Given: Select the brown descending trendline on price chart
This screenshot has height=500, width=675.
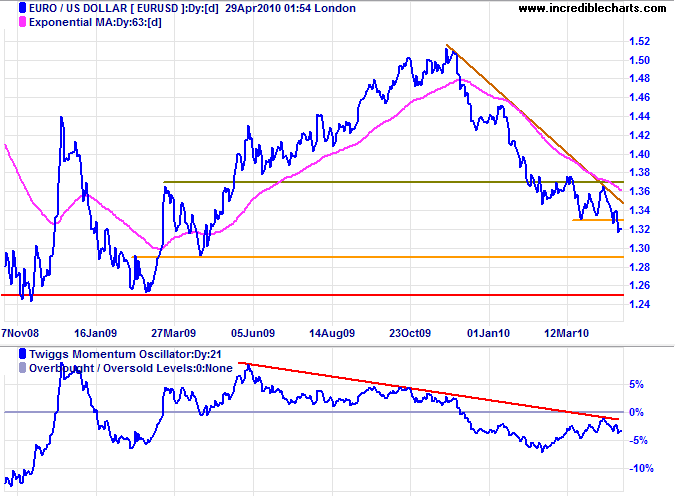Looking at the screenshot, I should point(535,124).
